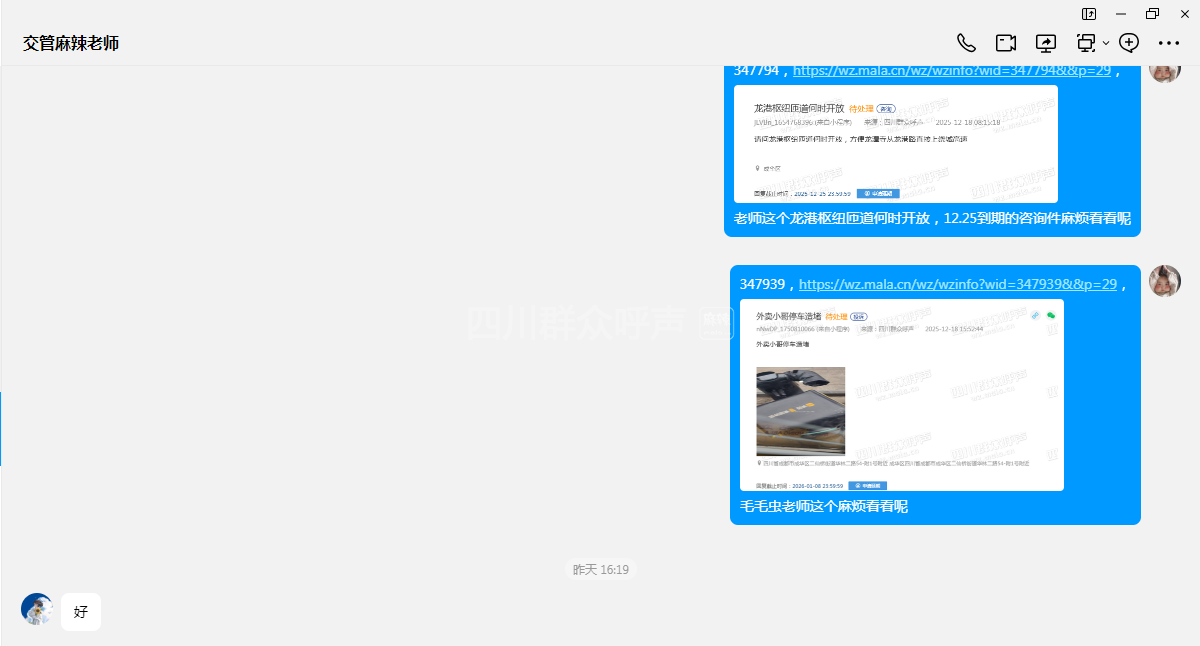Start a video call from the header

tap(1006, 43)
